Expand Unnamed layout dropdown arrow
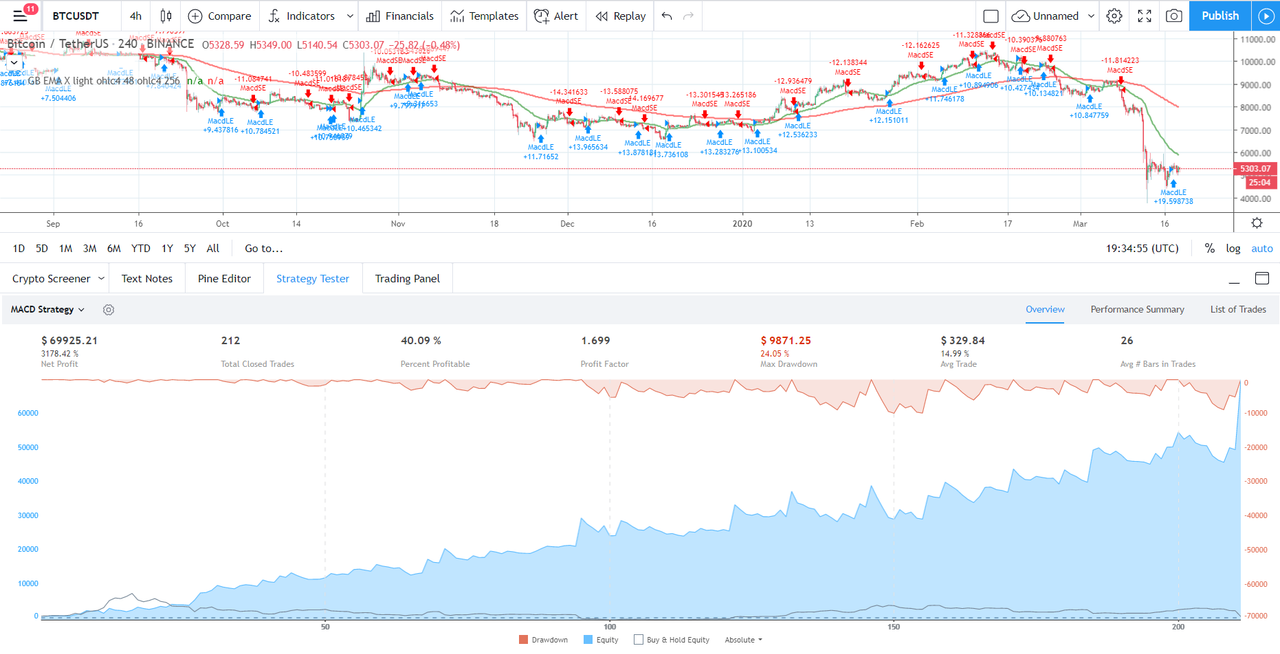Screen dimensions: 1280x654 (x=1089, y=16)
